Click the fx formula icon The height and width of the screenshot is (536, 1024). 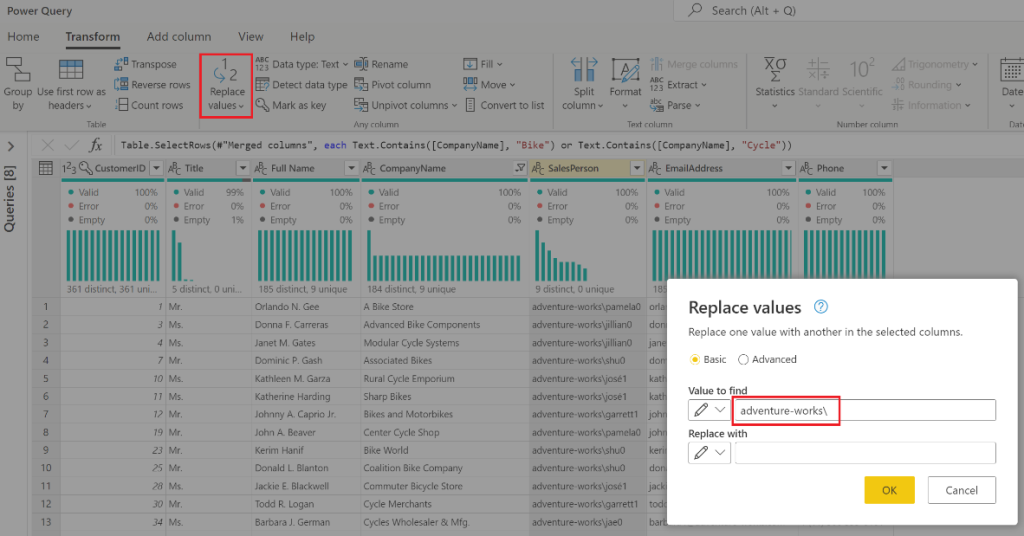[x=95, y=145]
